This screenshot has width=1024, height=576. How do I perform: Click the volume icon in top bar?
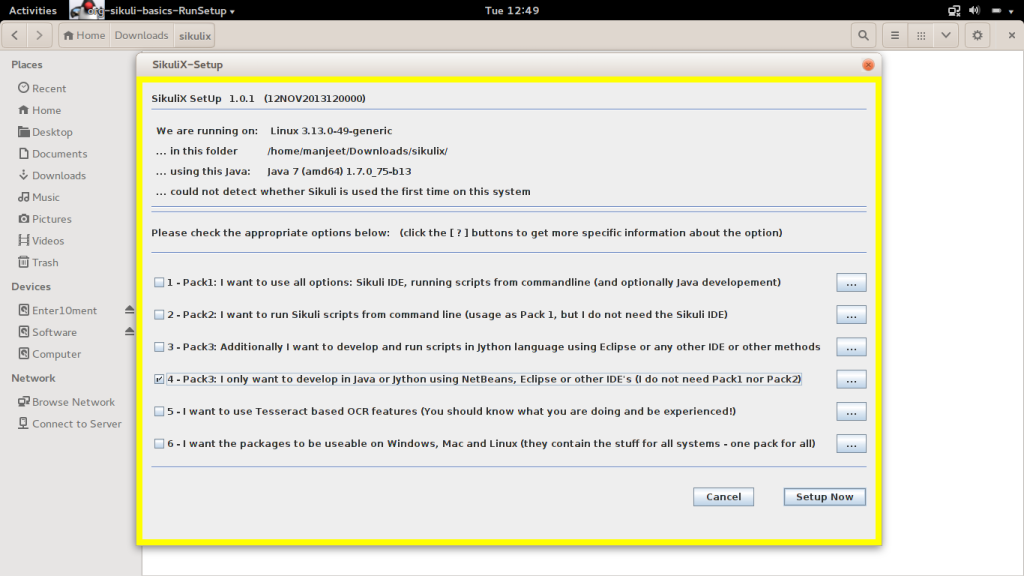click(x=974, y=10)
